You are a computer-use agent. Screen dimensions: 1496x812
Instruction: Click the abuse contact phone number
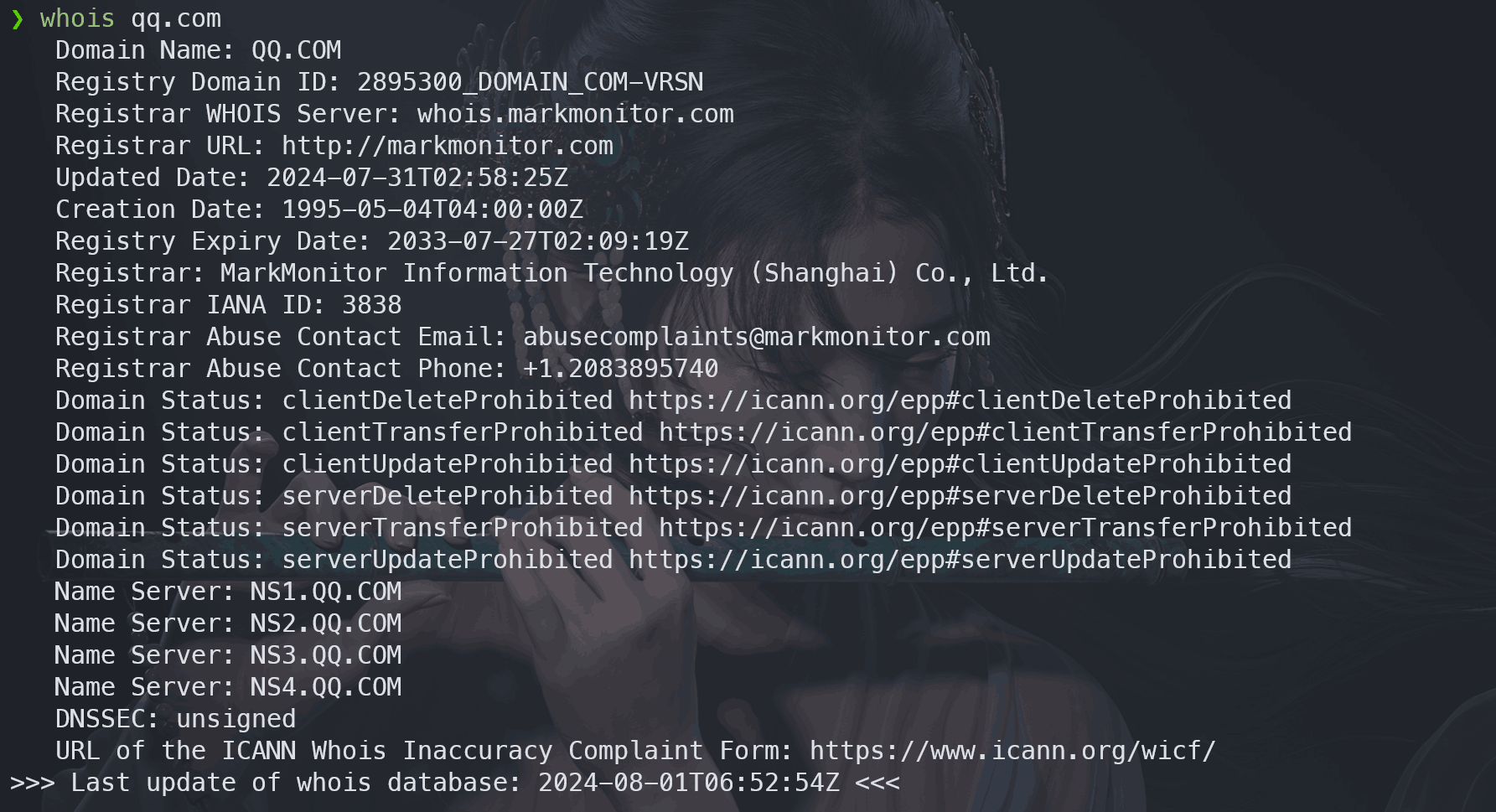click(x=620, y=369)
